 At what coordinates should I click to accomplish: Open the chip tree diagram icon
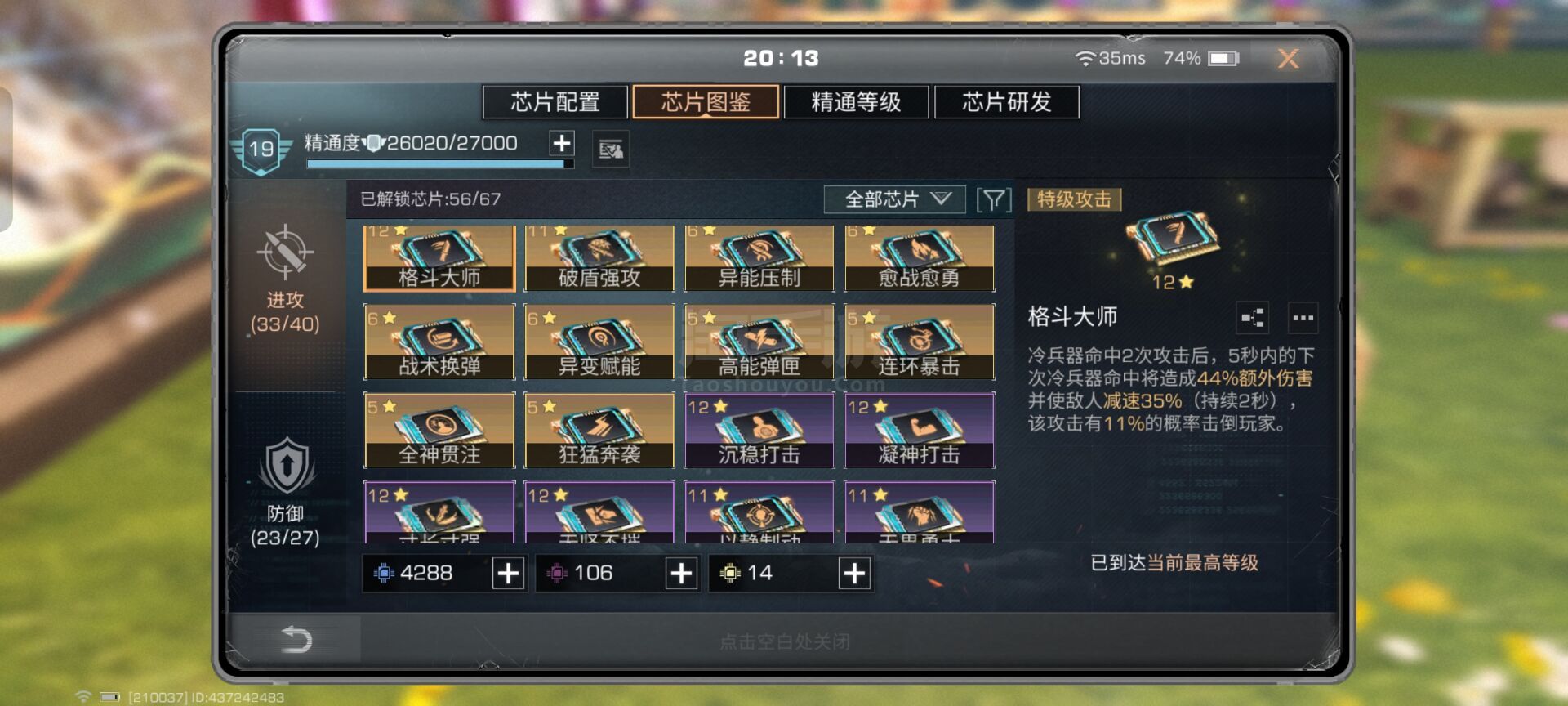click(1253, 318)
